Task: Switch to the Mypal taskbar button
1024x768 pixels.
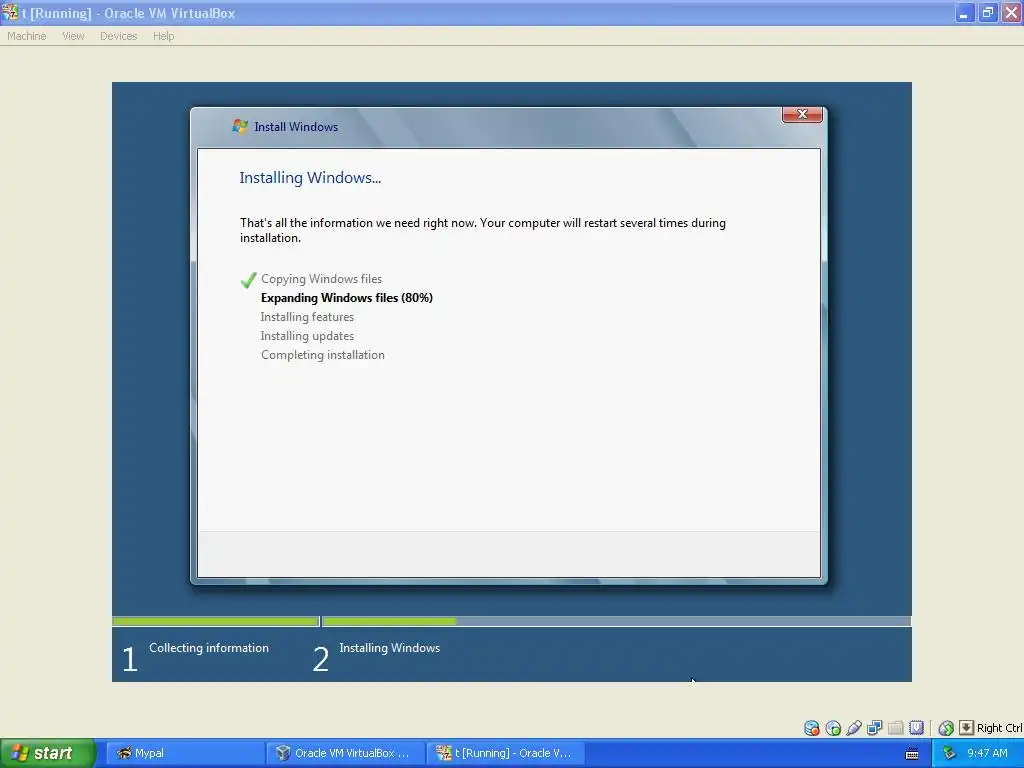Action: click(184, 753)
